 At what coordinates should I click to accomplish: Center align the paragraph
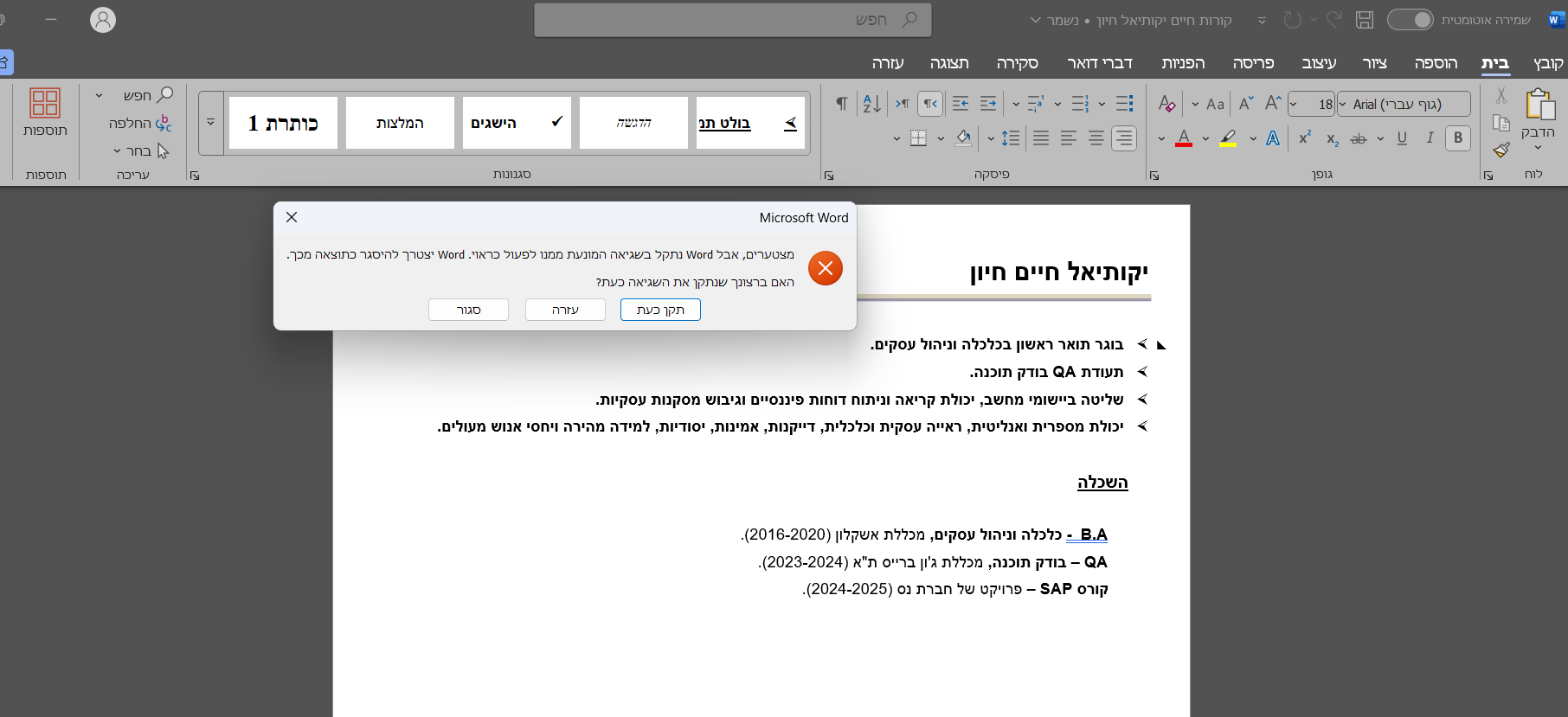tap(1096, 138)
